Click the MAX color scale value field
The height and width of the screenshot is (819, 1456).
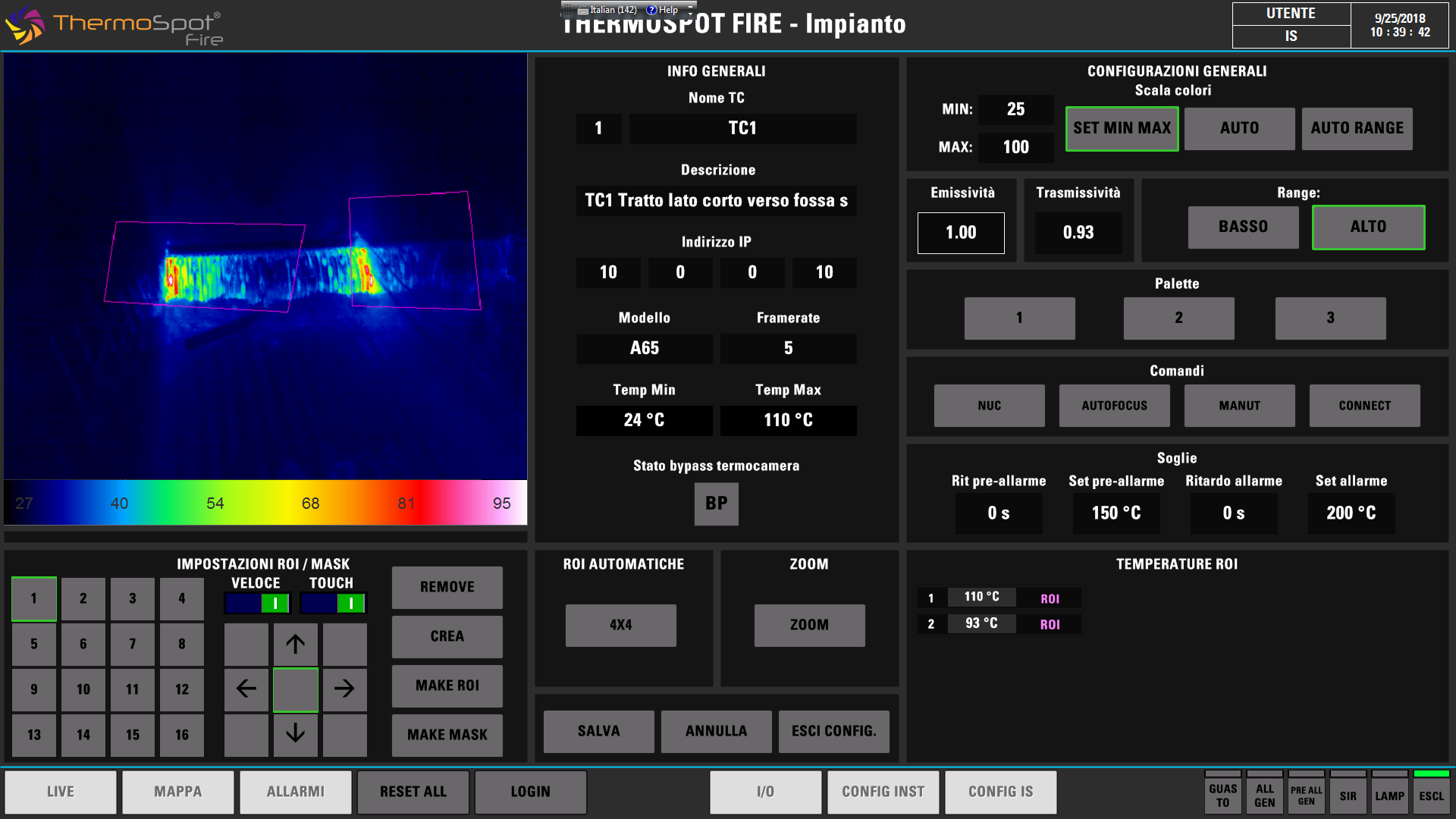click(x=1015, y=147)
